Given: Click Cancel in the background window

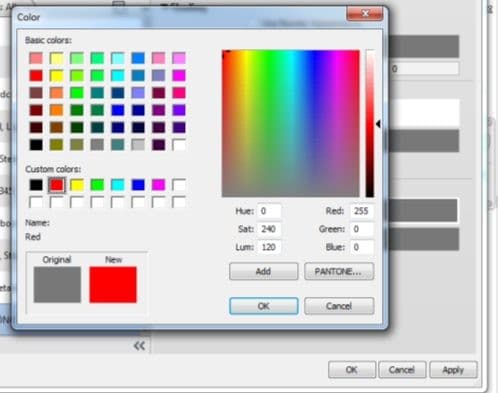Looking at the screenshot, I should click(x=402, y=370).
